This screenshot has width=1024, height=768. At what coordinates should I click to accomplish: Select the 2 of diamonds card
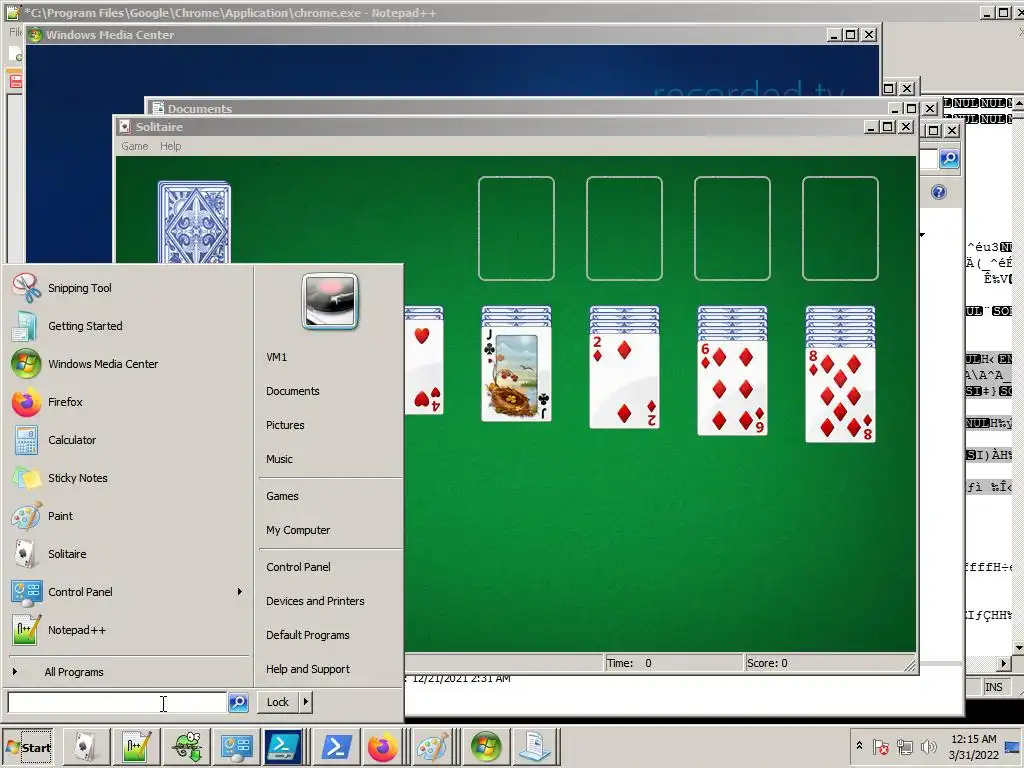(624, 380)
